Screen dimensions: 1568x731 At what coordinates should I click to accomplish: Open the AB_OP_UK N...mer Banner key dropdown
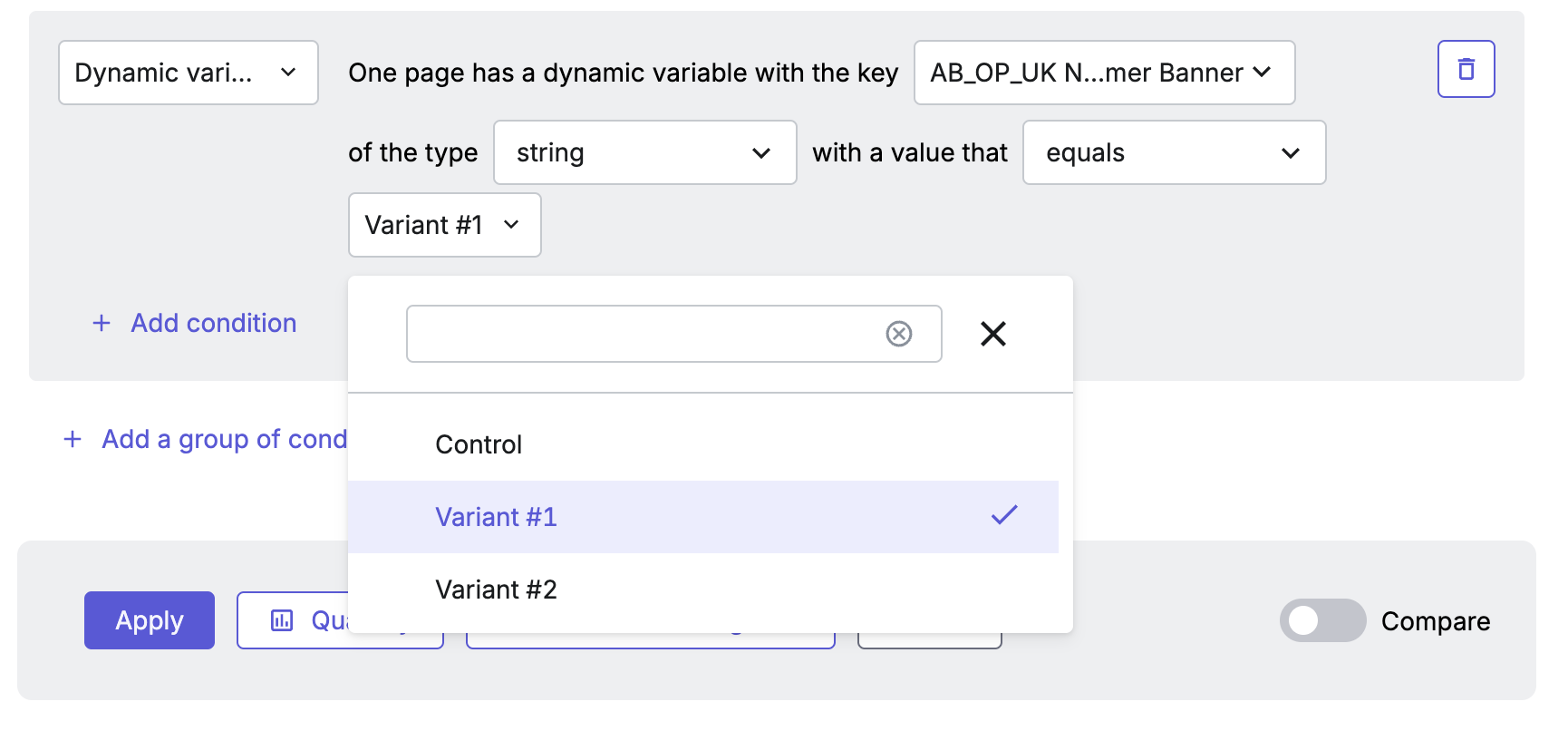(1104, 73)
